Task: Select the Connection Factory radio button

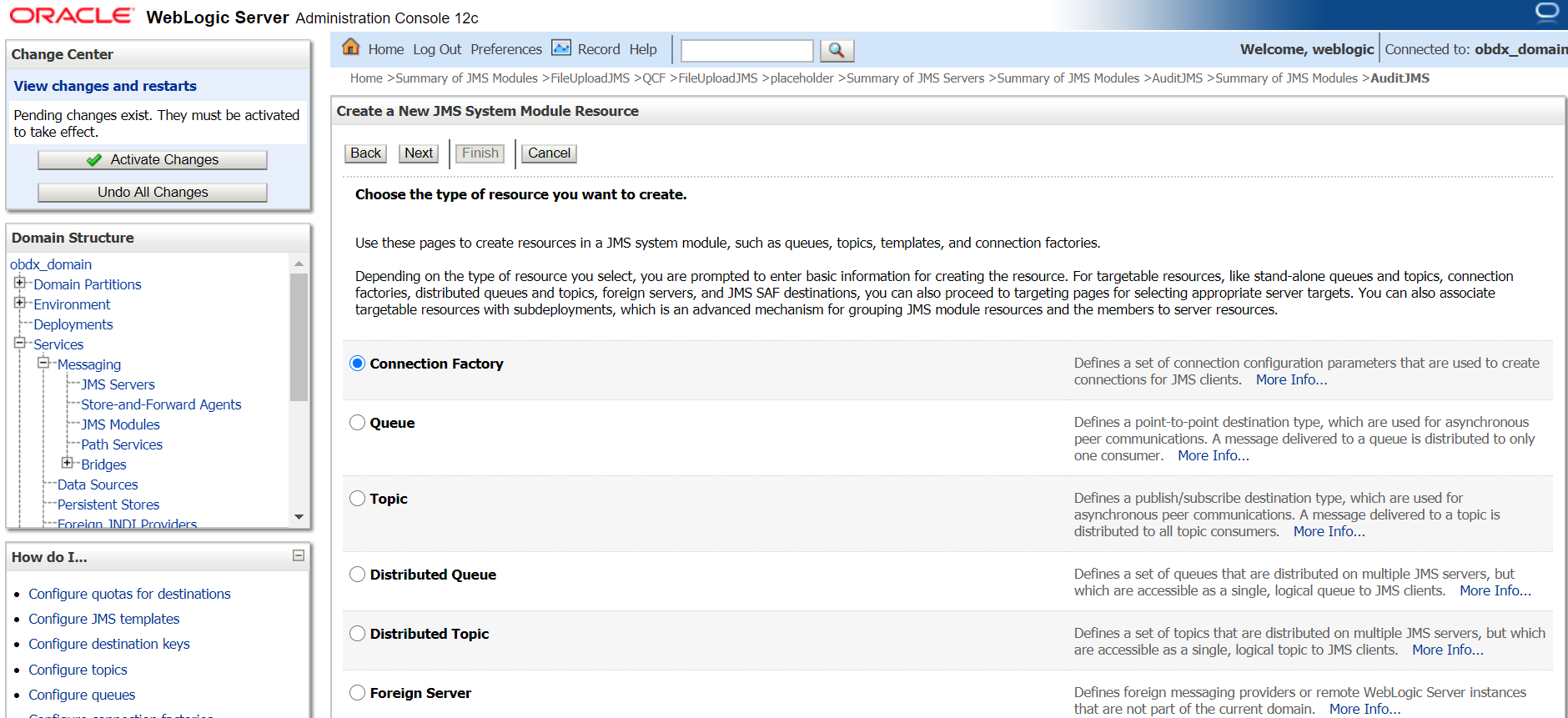Action: 357,364
